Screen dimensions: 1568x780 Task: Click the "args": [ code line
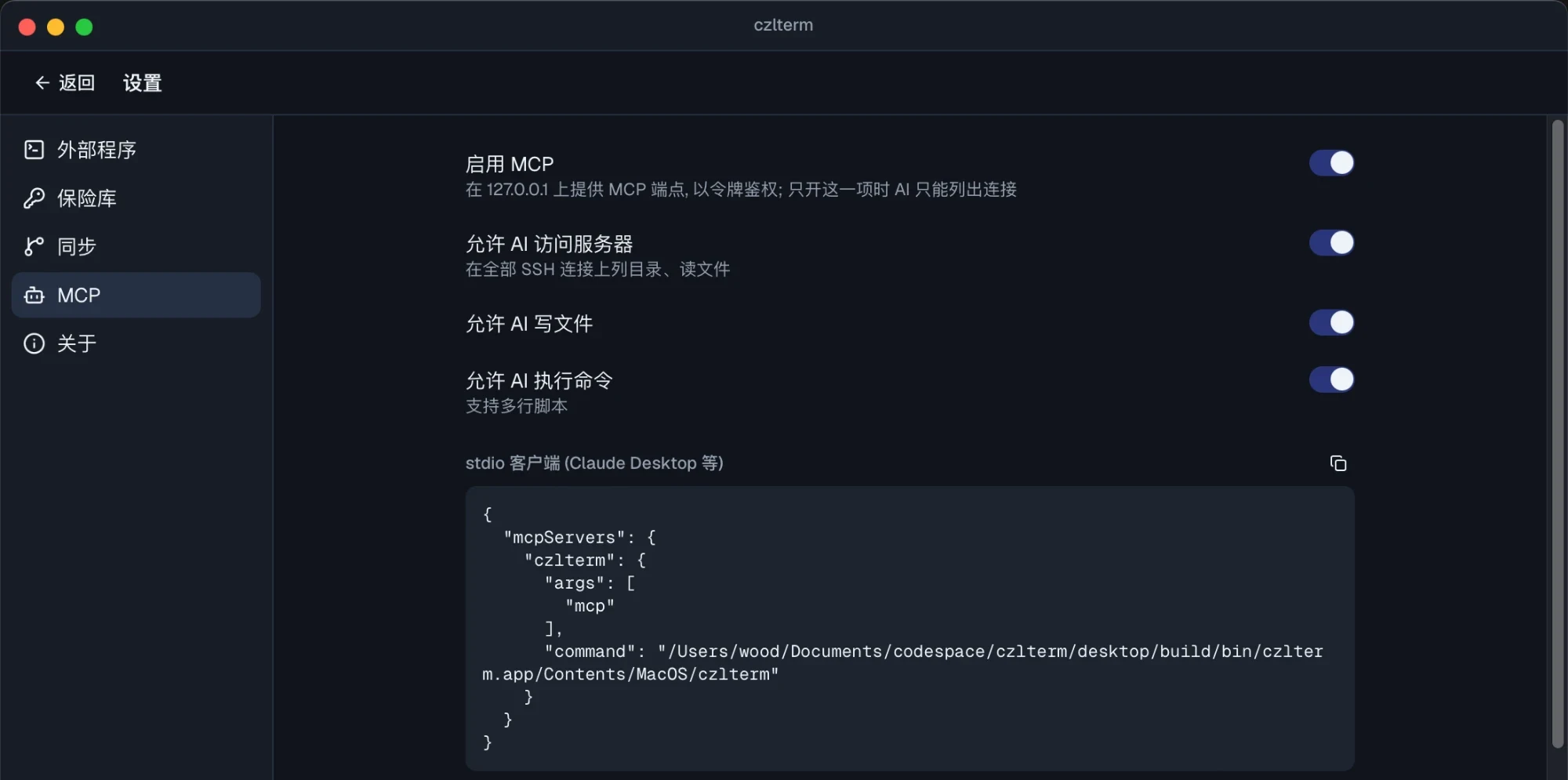[590, 583]
